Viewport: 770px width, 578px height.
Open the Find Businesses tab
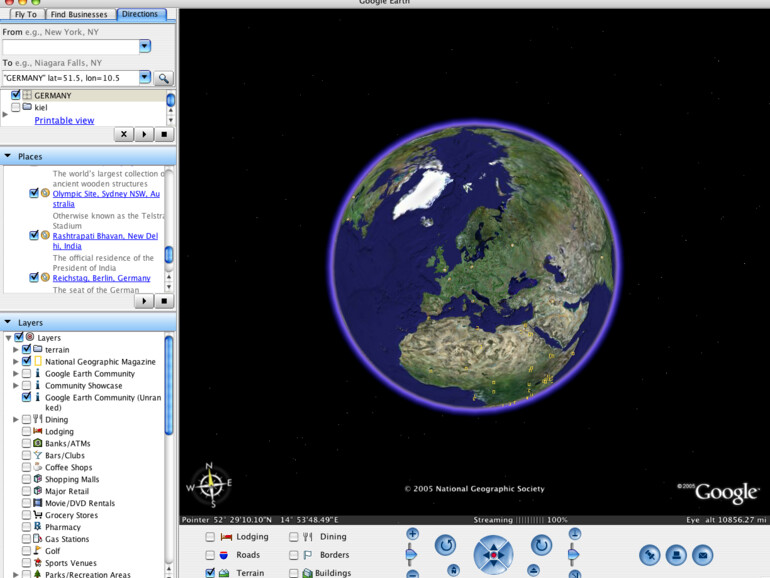(x=80, y=14)
